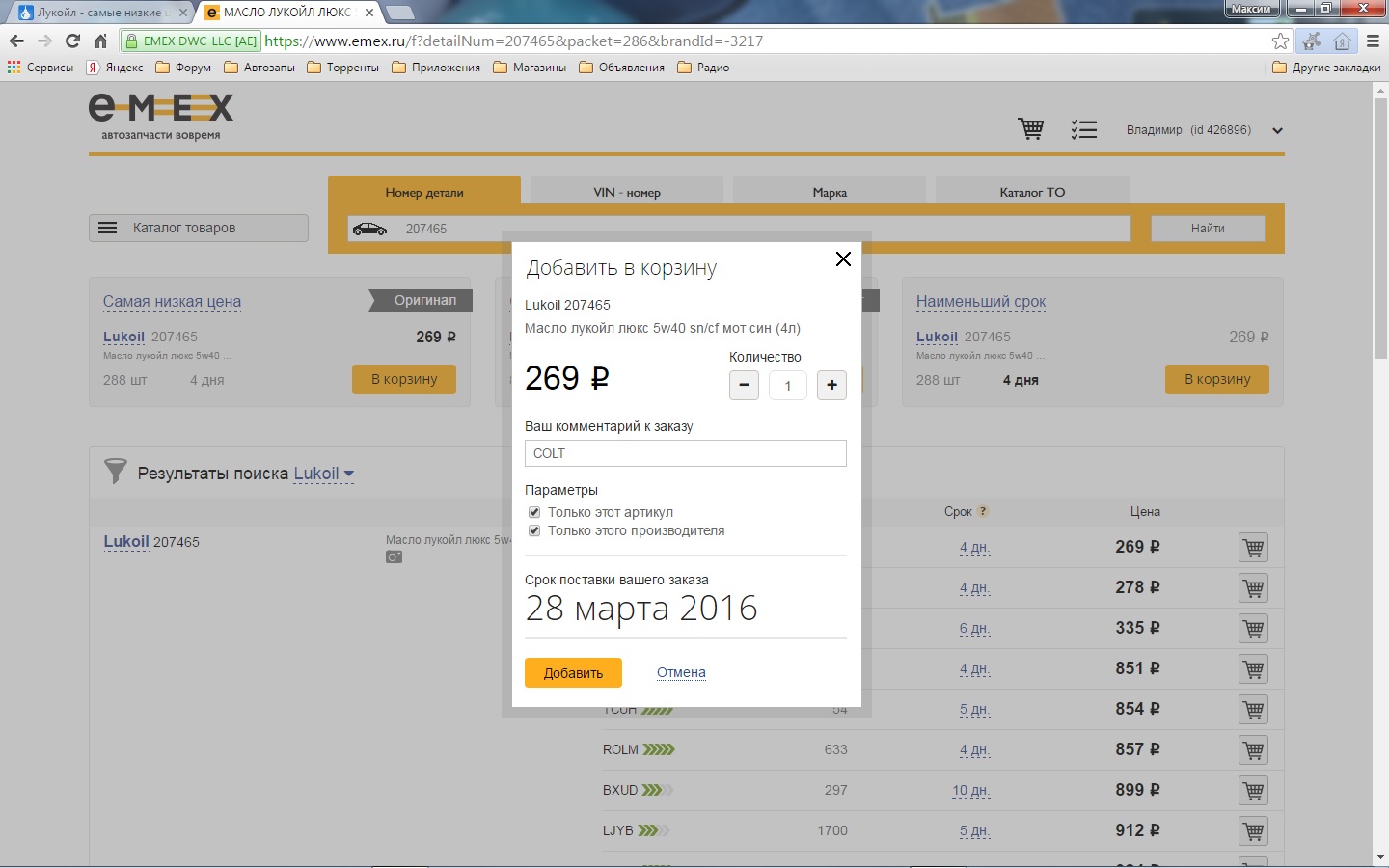Click the 'Отмена' link
1389x868 pixels.
(x=681, y=672)
